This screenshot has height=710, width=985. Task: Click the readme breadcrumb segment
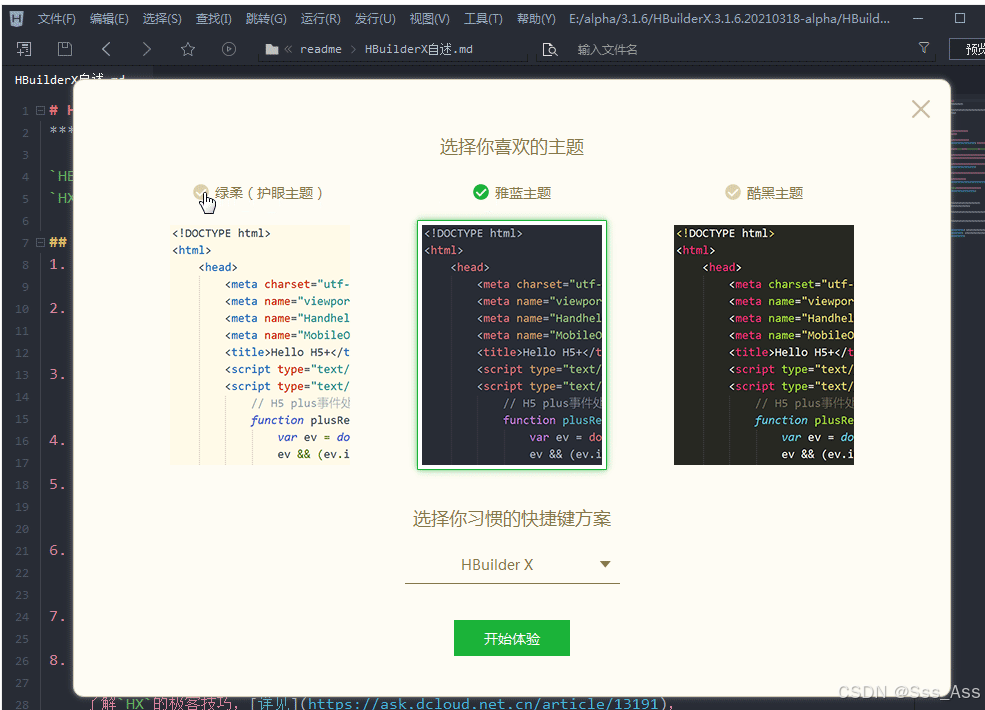click(321, 49)
